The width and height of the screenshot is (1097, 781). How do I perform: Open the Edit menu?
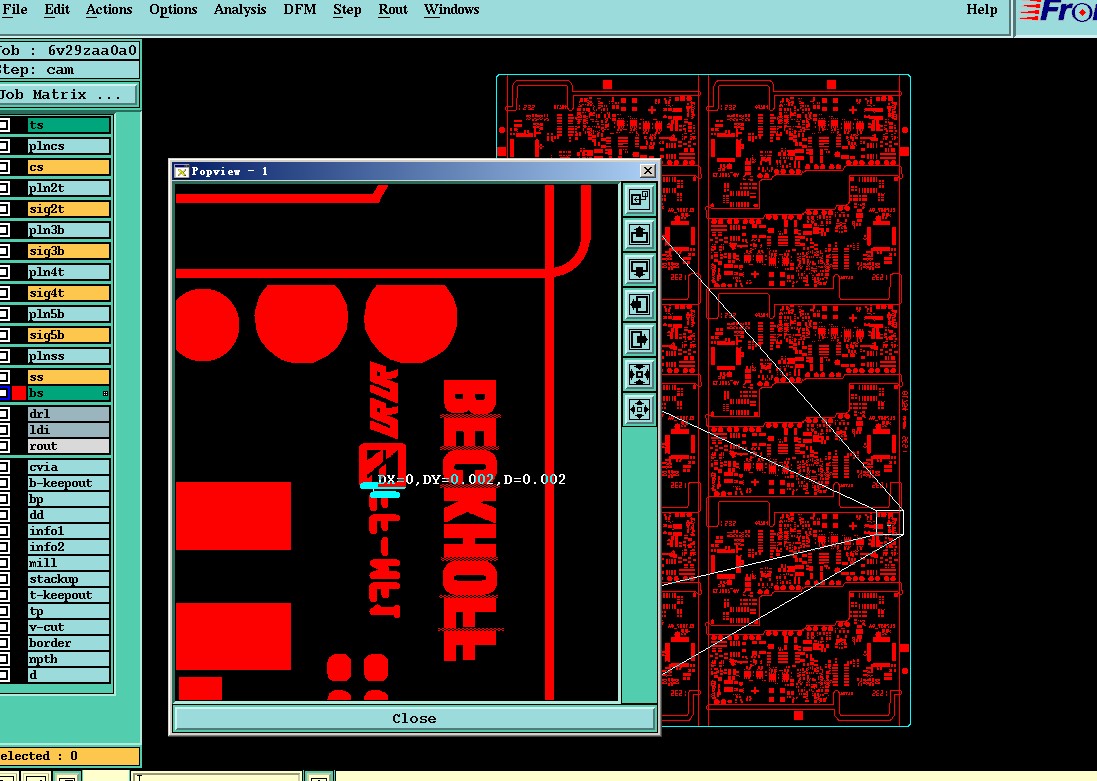click(x=57, y=10)
